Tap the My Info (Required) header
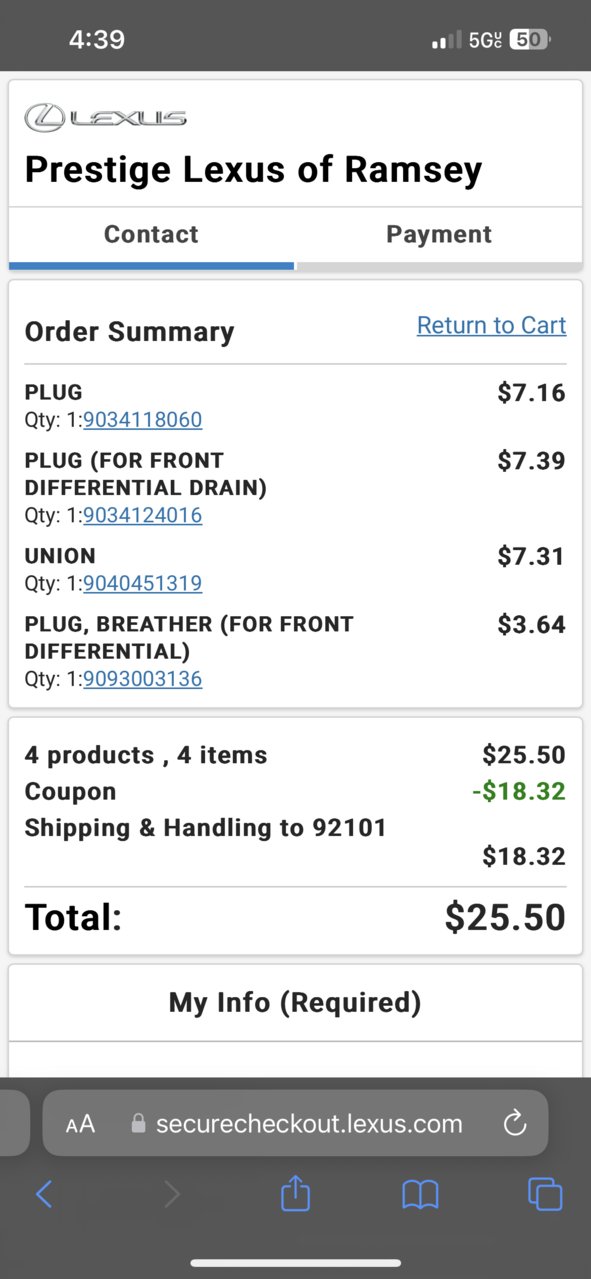591x1279 pixels. pos(295,1002)
